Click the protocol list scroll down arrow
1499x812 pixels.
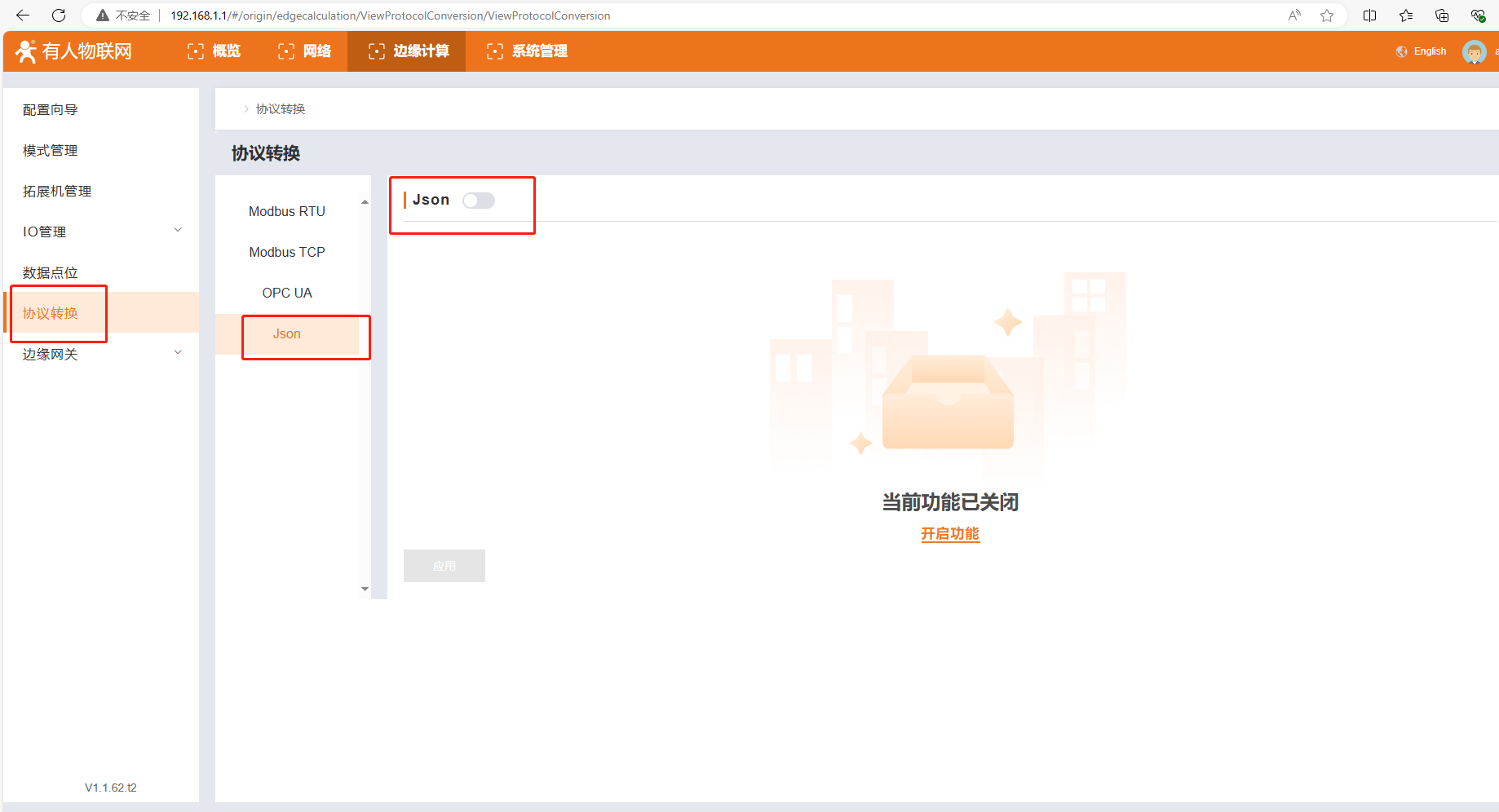pyautogui.click(x=365, y=589)
